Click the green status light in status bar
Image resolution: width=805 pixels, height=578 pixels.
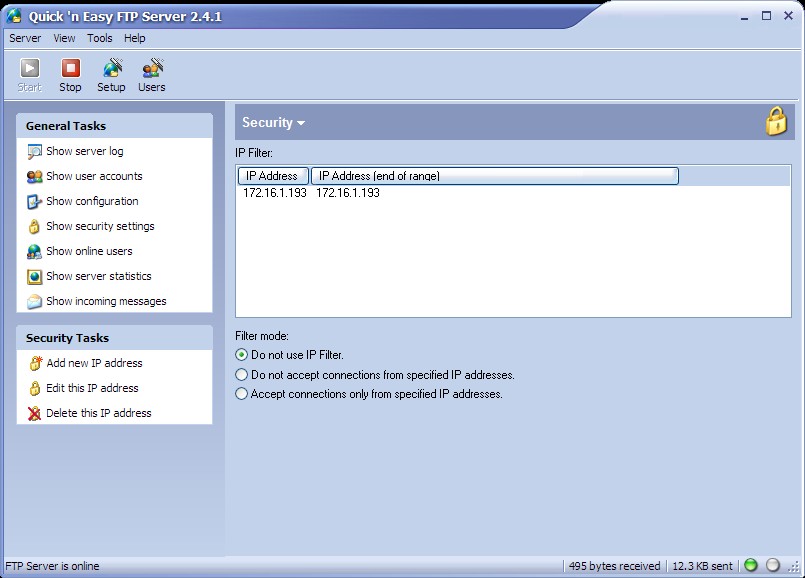click(x=751, y=565)
